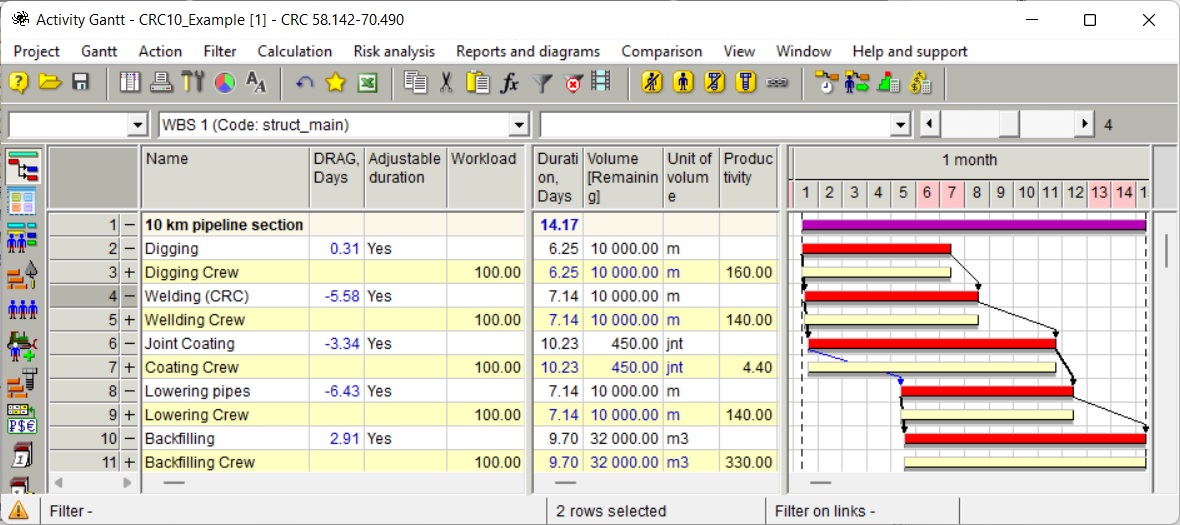
Task: Click the copy pages icon
Action: 415,82
